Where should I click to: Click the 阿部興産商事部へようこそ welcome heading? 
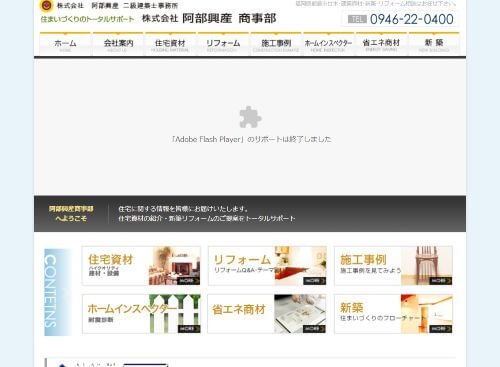[x=71, y=214]
